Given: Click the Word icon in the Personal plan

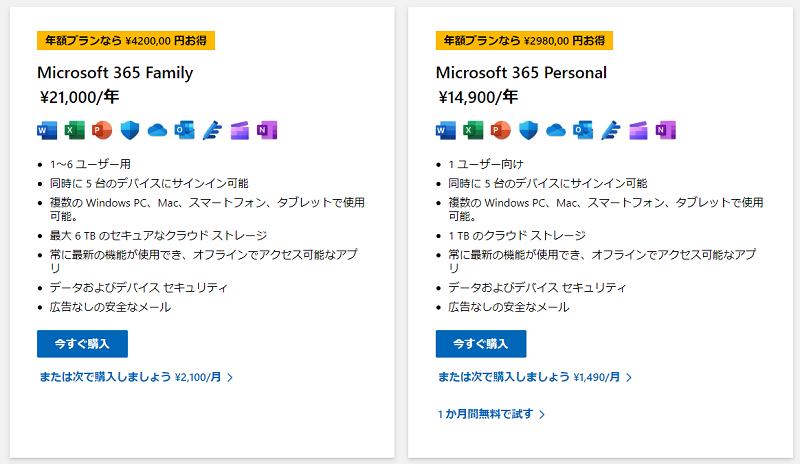Looking at the screenshot, I should 446,130.
